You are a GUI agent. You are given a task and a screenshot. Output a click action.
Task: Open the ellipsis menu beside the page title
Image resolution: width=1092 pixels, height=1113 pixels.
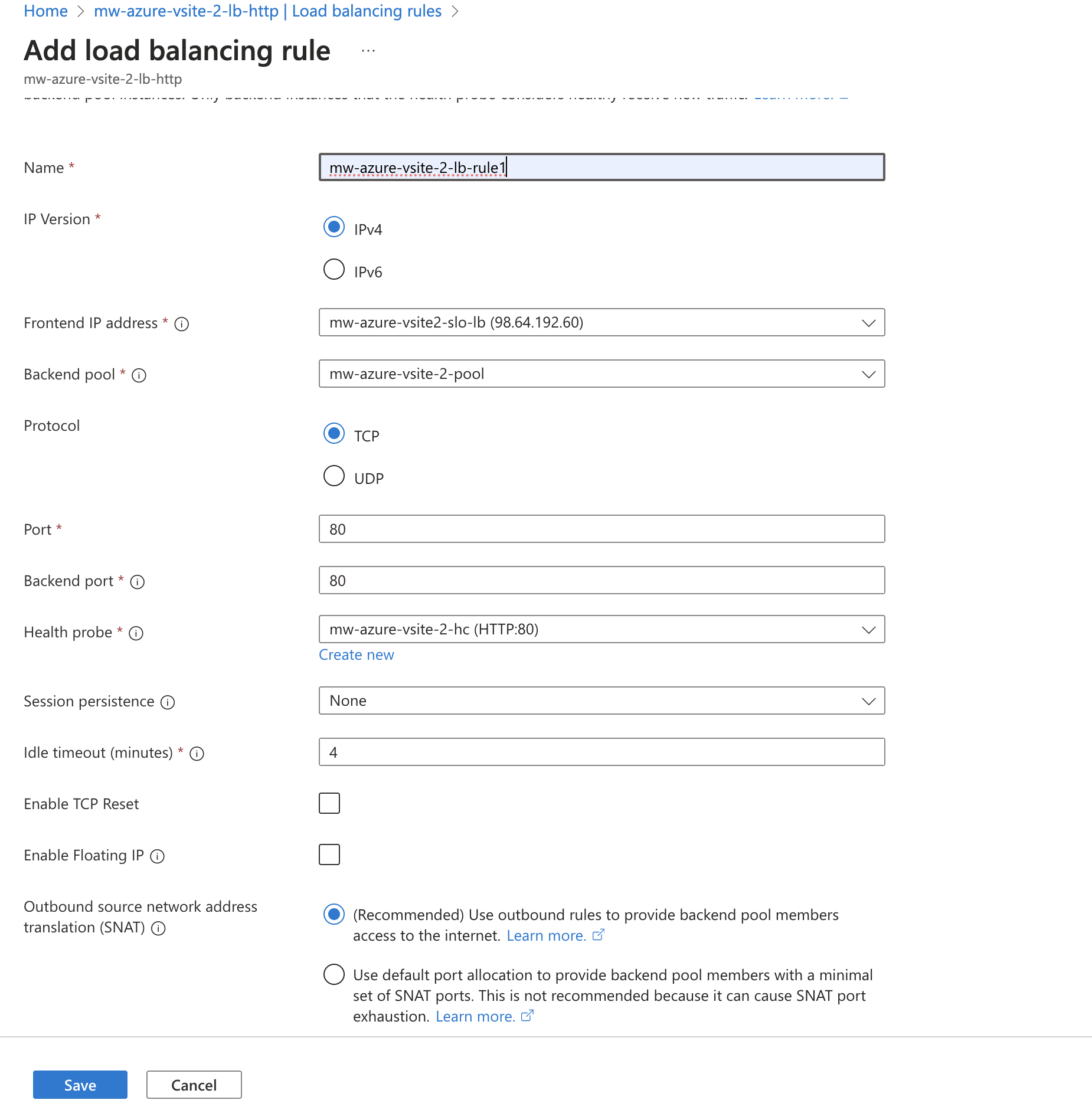[x=368, y=50]
